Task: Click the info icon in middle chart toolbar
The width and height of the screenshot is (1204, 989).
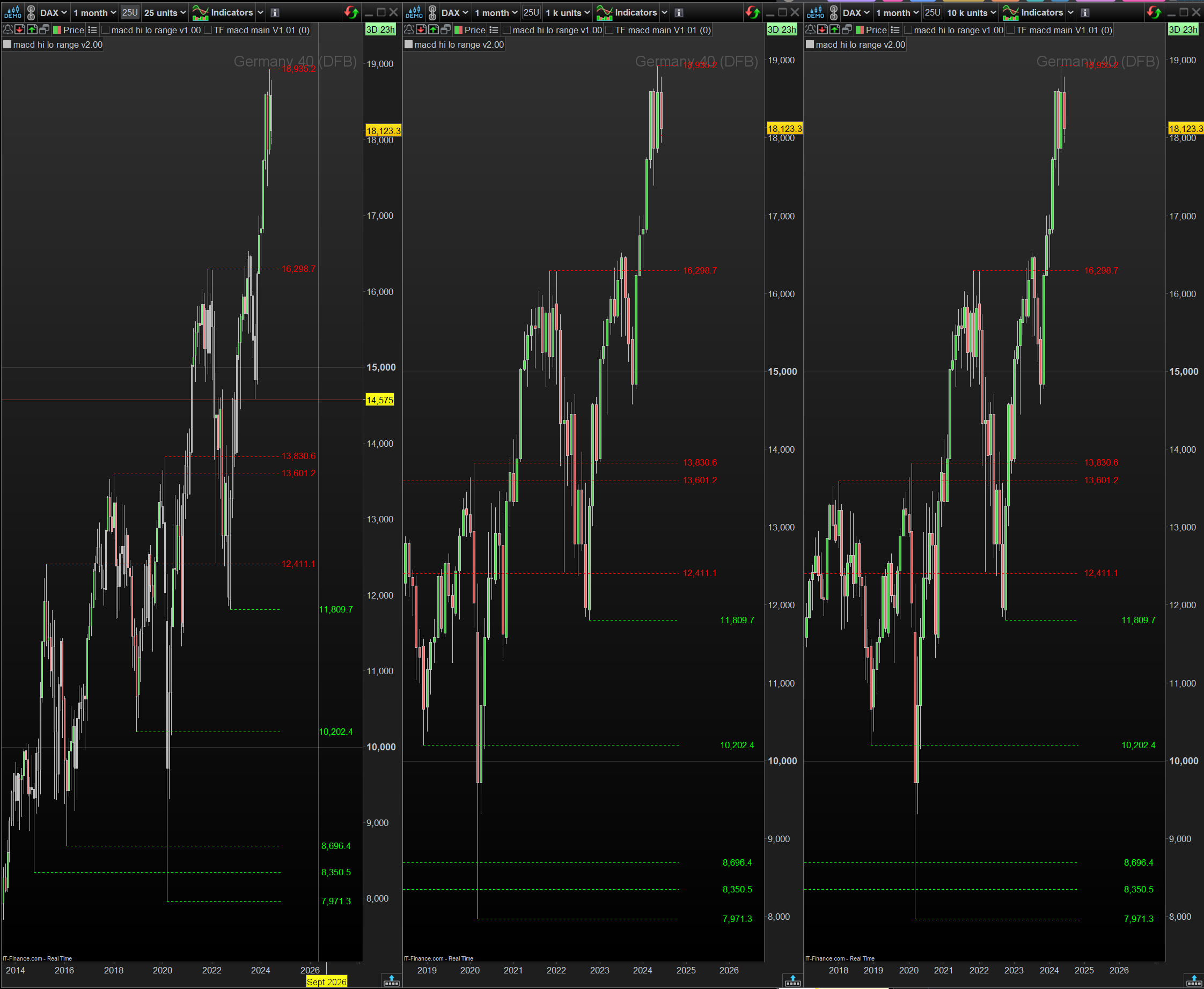Action: click(x=679, y=12)
